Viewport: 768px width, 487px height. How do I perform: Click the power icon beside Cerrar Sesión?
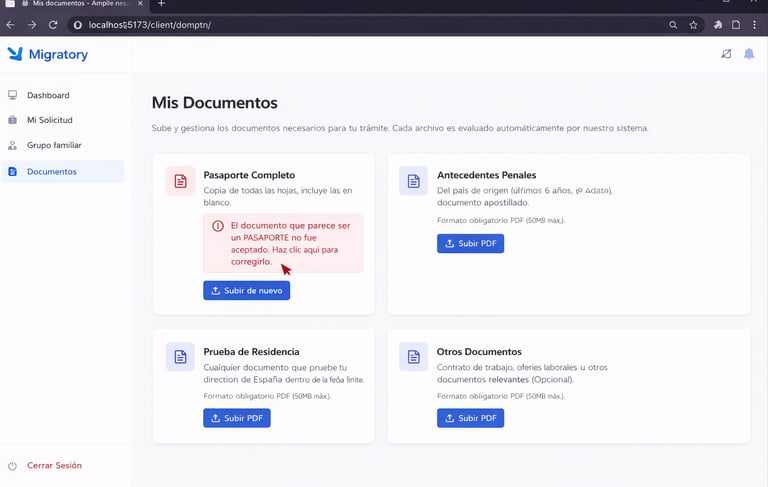(12, 466)
